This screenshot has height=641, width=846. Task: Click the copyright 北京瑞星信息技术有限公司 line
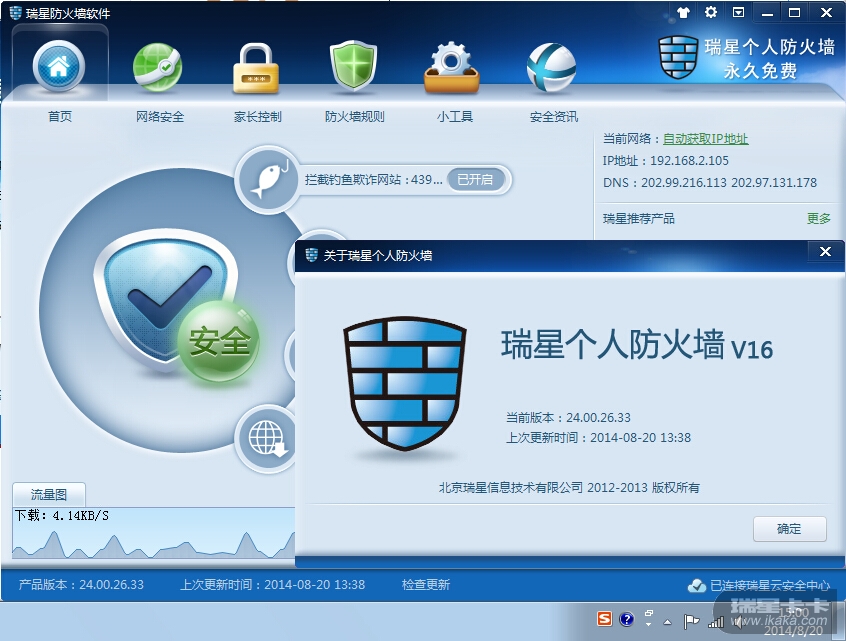pyautogui.click(x=569, y=488)
